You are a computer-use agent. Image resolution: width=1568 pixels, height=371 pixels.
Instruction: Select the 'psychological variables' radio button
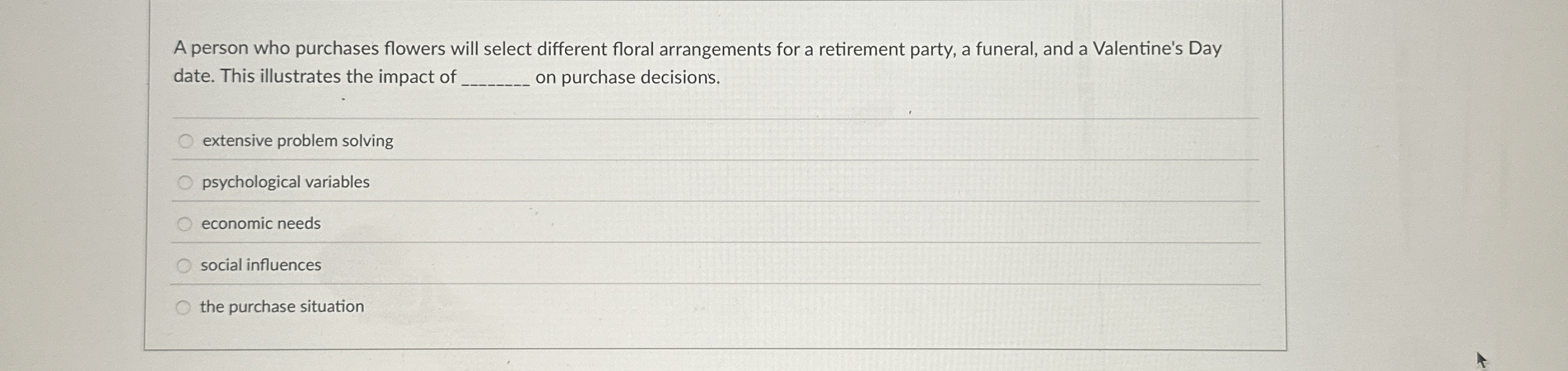[x=185, y=183]
